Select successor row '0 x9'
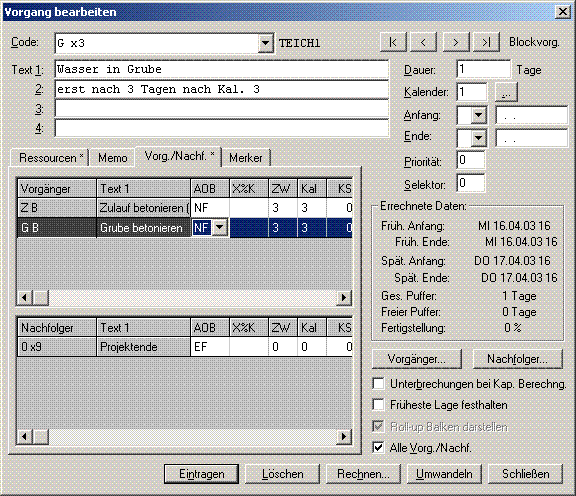 [57, 347]
